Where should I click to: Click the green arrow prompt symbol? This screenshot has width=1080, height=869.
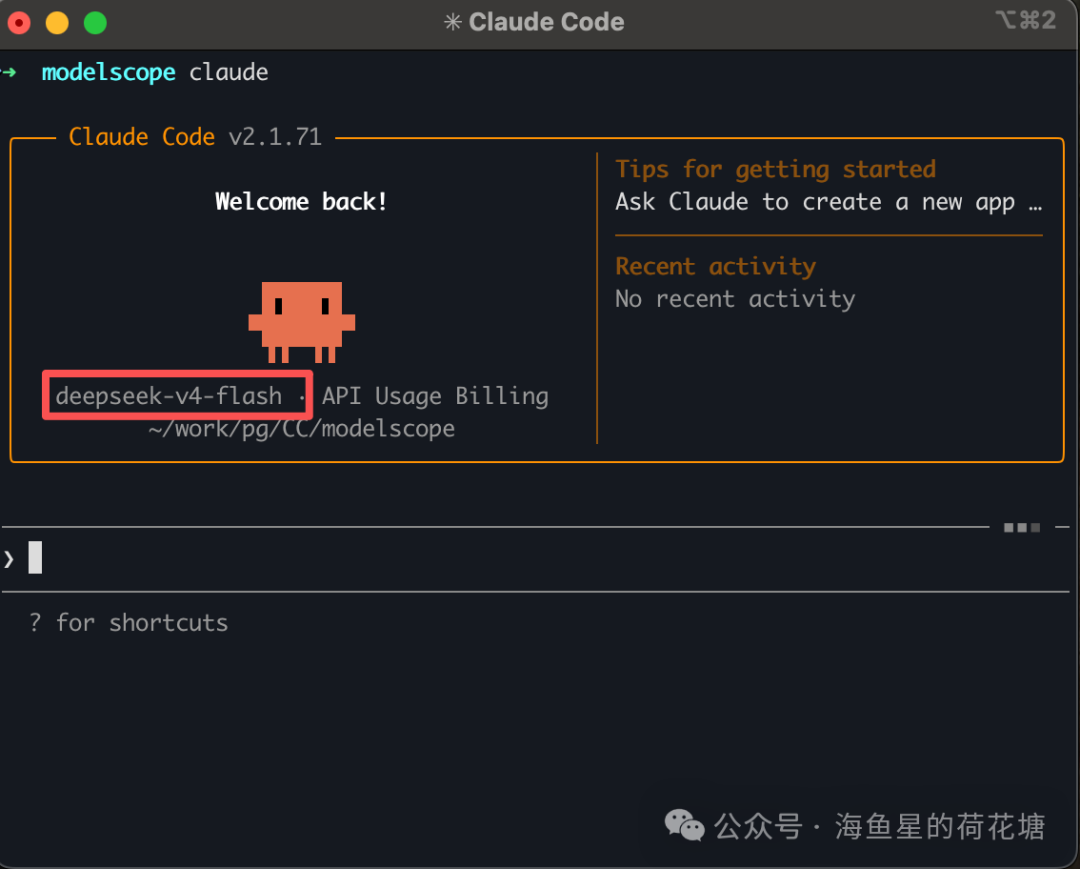pos(8,72)
